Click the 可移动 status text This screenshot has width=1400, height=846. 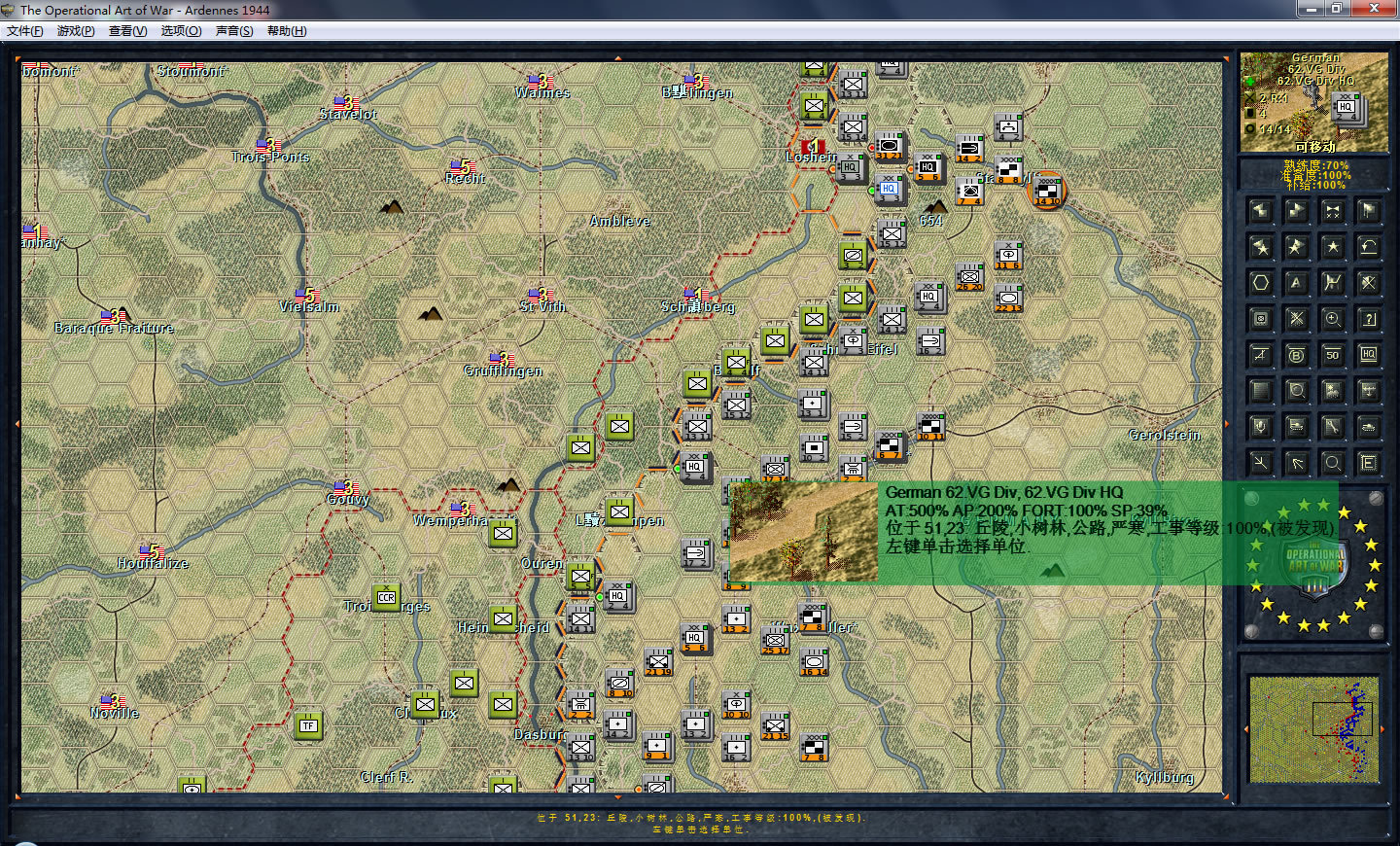[x=1314, y=147]
